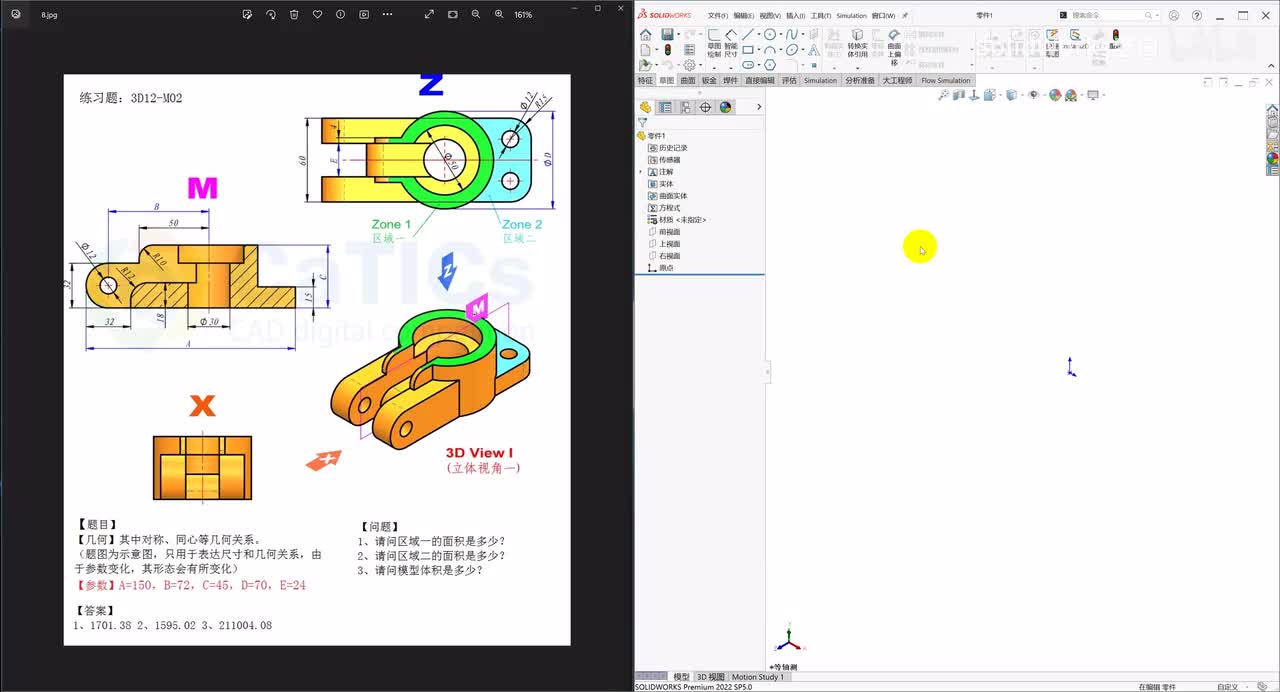Open the FeatureManager design tree tab
The image size is (1280, 692).
[646, 107]
